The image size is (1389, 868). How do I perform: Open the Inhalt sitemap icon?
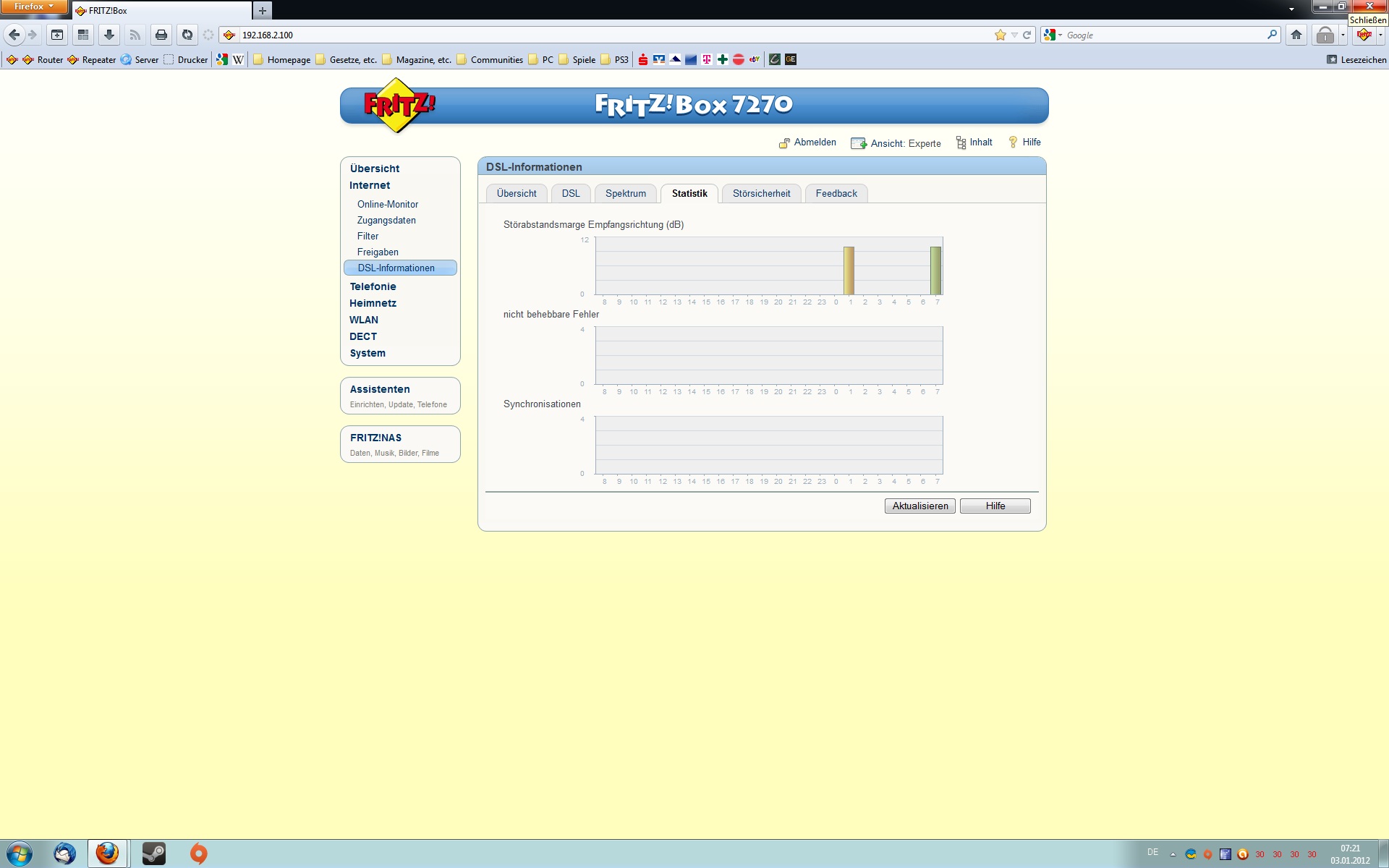coord(961,143)
